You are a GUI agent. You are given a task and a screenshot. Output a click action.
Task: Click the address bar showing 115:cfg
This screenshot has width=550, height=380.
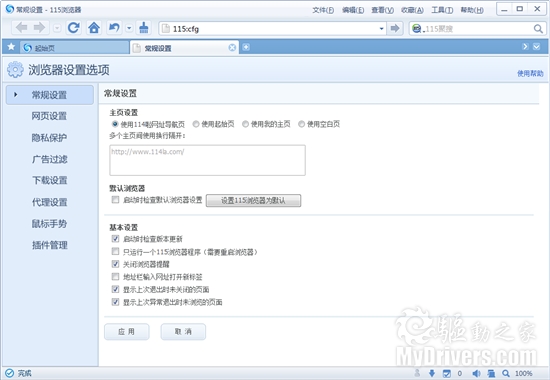272,28
